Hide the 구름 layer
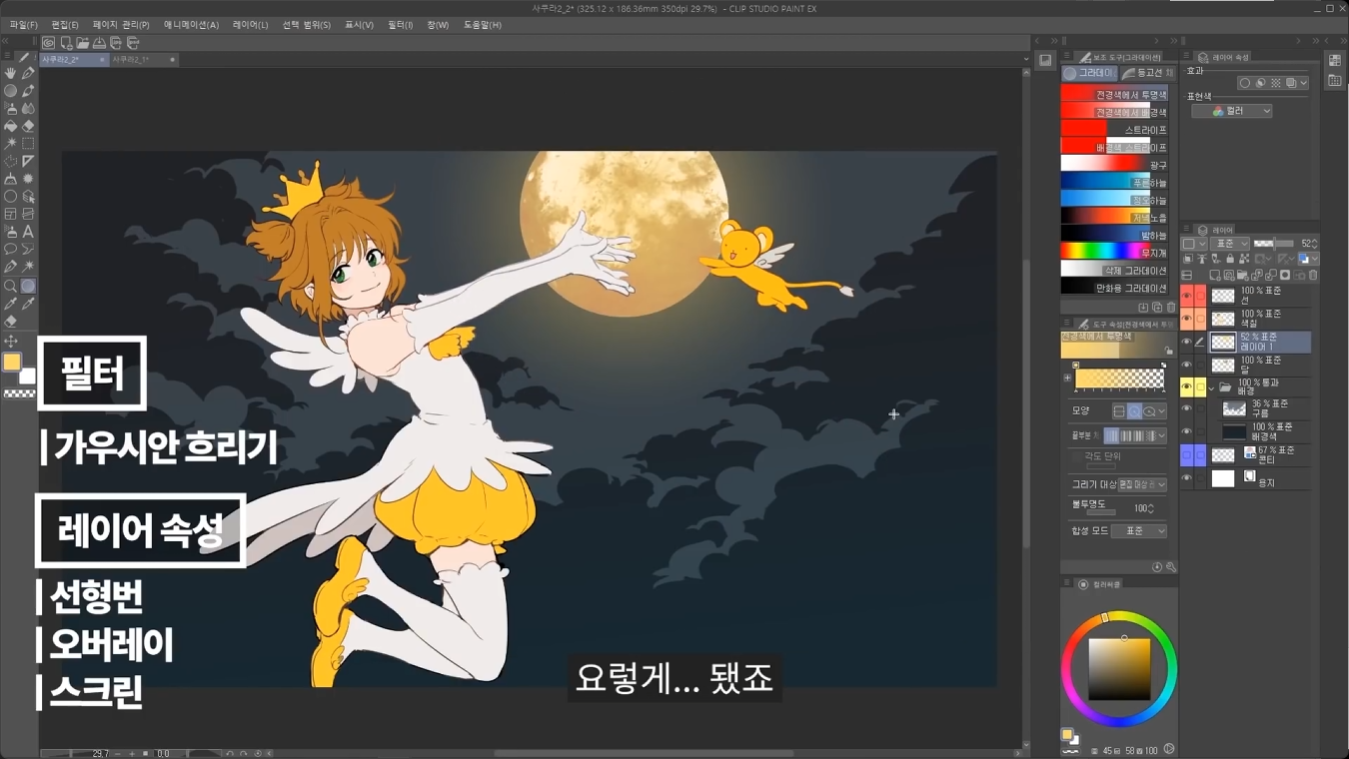 (x=1187, y=409)
